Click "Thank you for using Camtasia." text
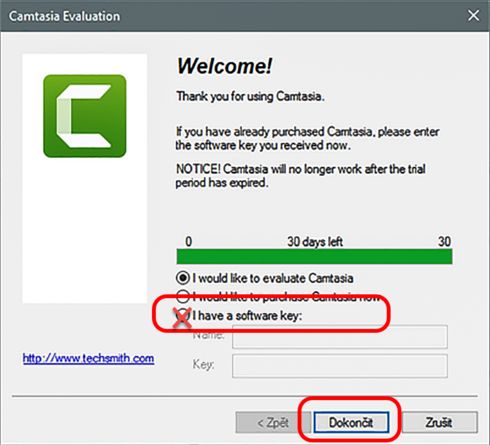490x445 pixels. 250,96
